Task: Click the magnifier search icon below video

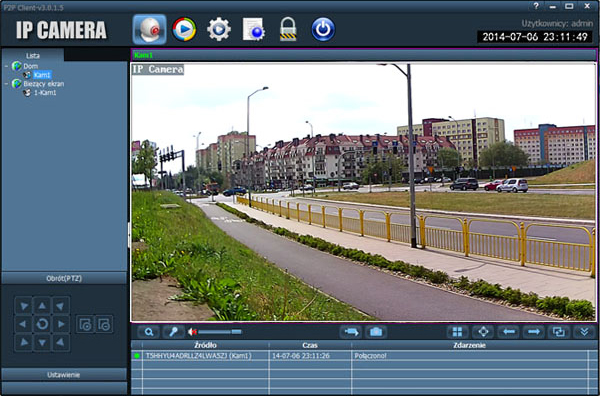Action: pyautogui.click(x=148, y=332)
